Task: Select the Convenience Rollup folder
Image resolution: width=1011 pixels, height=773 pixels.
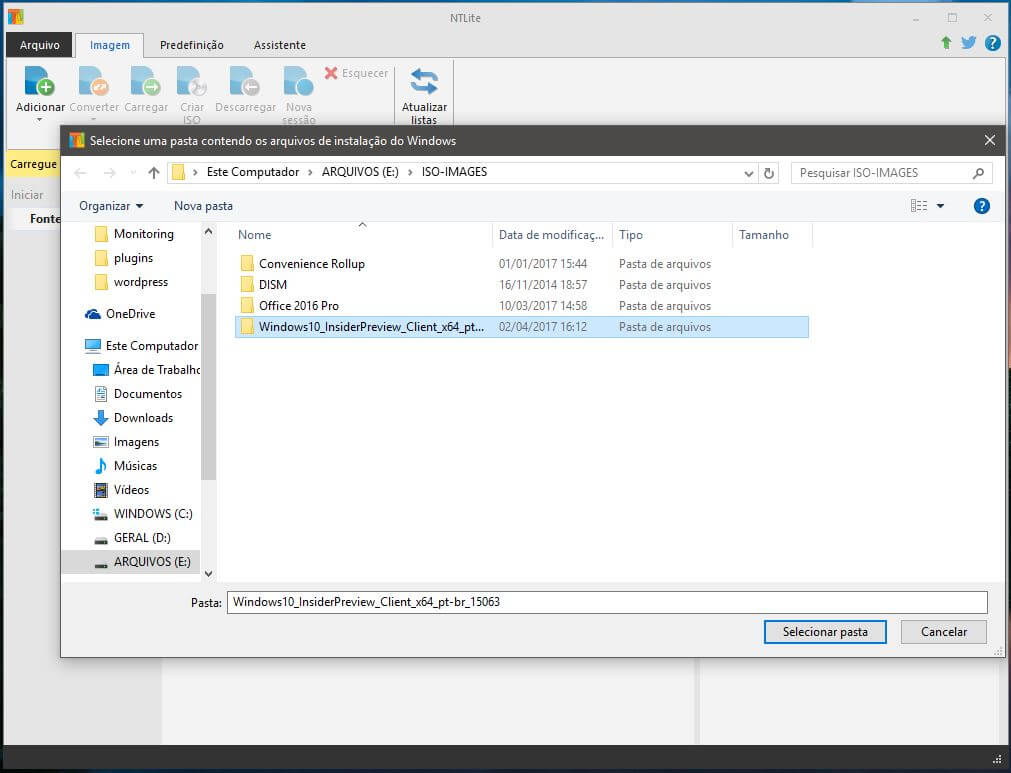Action: coord(522,264)
